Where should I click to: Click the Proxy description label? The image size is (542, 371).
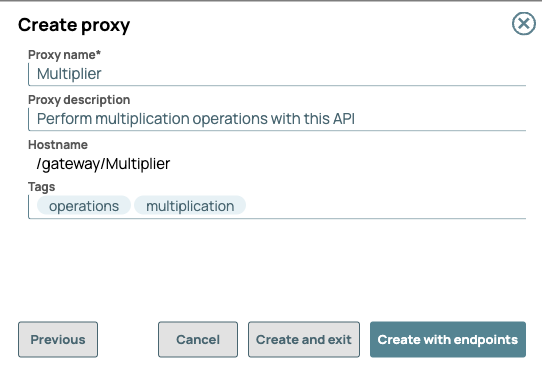[79, 100]
